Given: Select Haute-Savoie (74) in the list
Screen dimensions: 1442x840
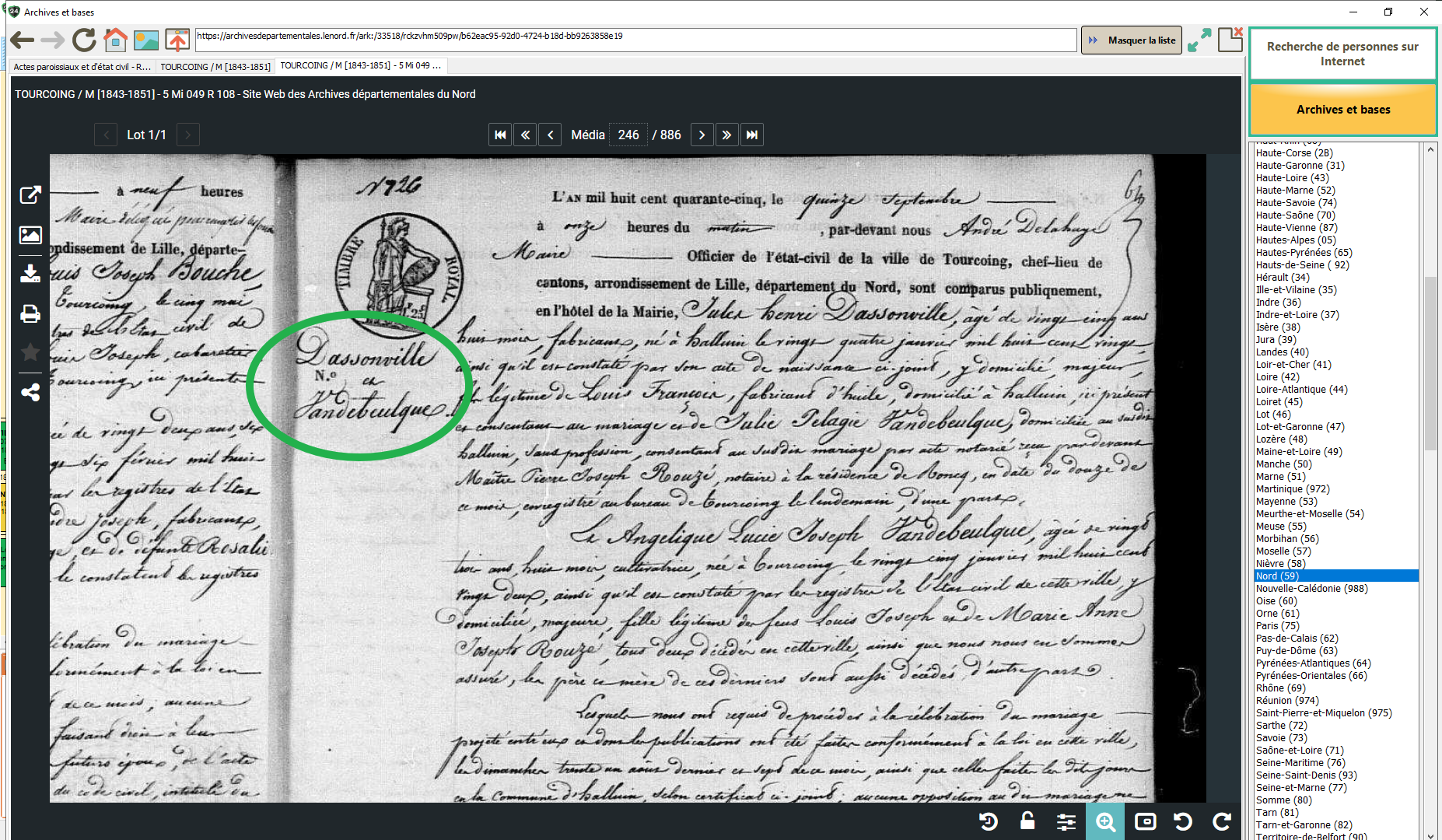Looking at the screenshot, I should pos(1297,202).
